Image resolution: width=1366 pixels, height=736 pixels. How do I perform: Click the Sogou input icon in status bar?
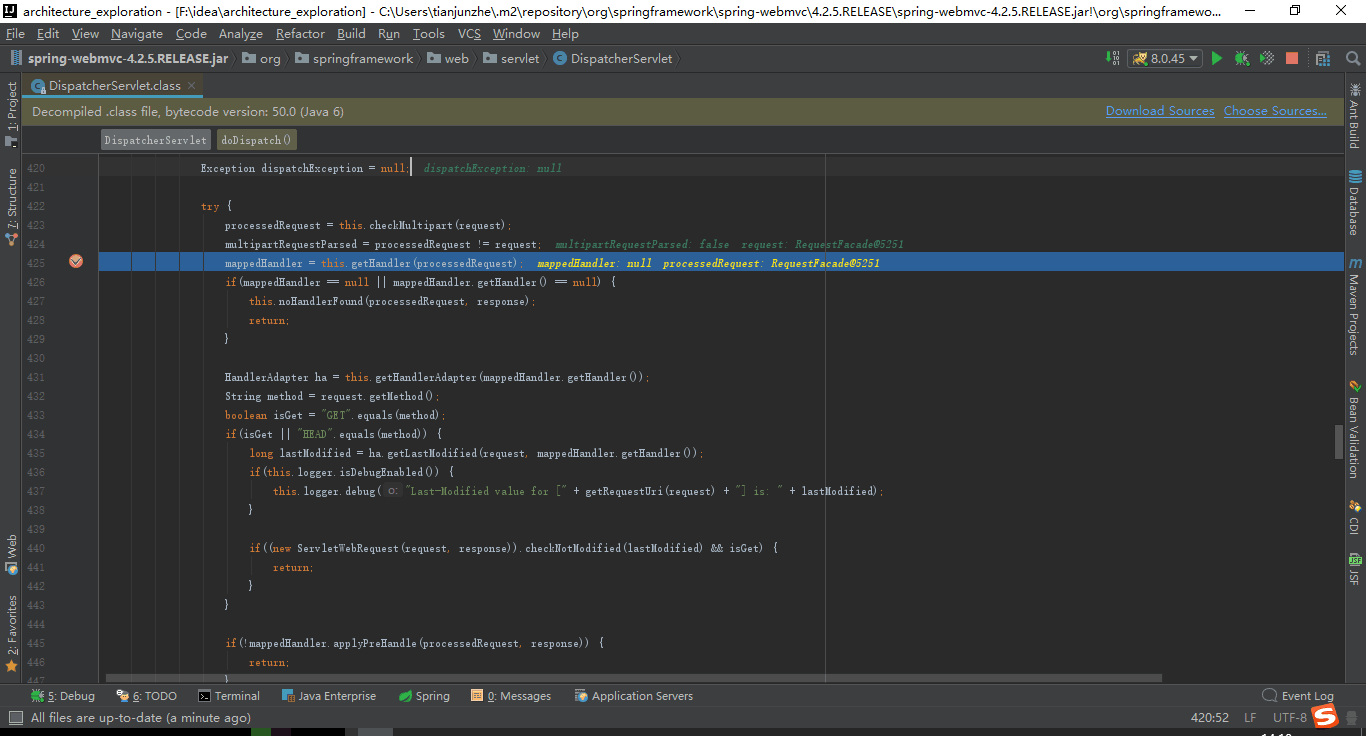1327,717
